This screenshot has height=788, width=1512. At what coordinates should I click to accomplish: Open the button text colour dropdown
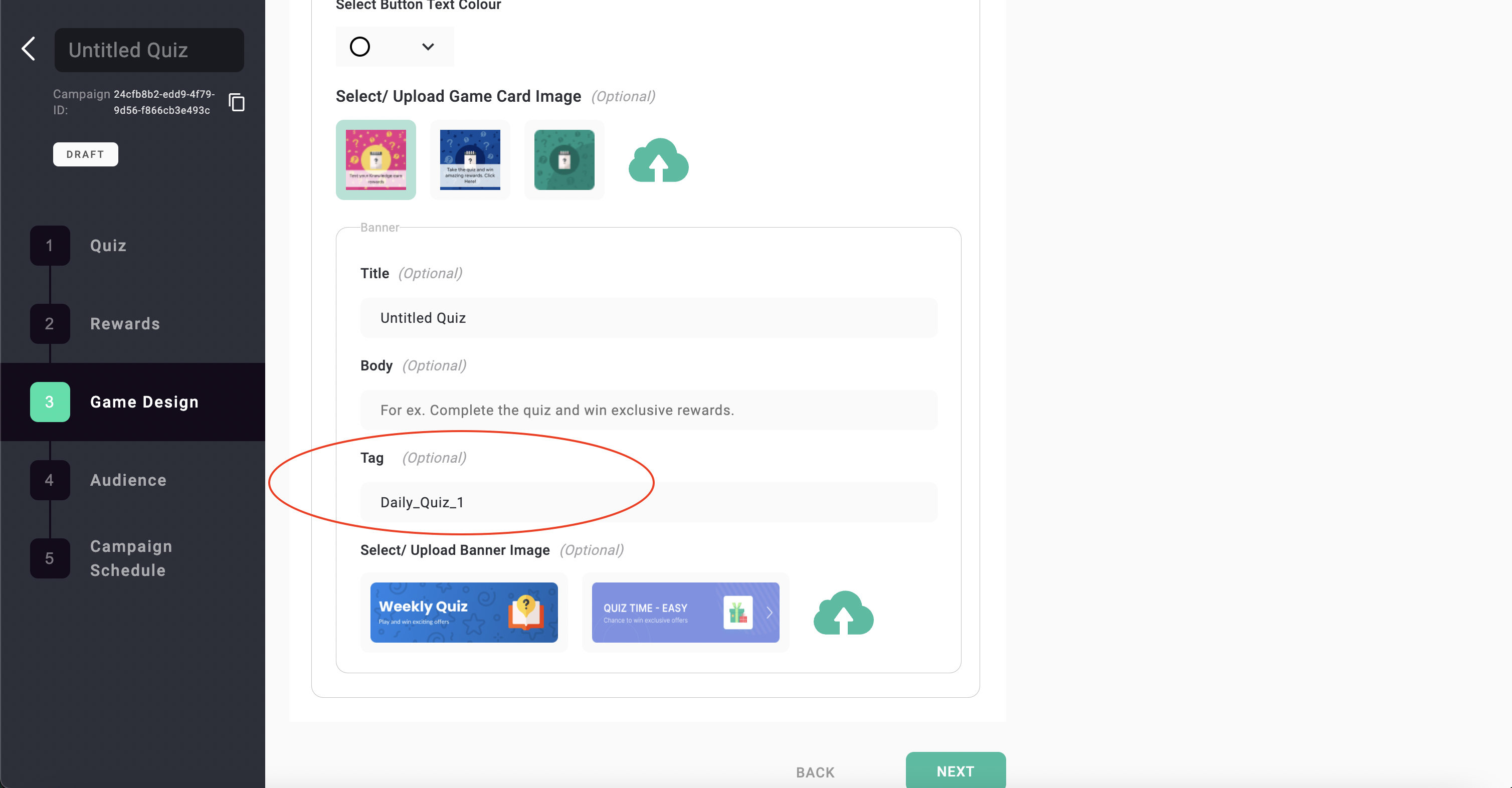428,46
